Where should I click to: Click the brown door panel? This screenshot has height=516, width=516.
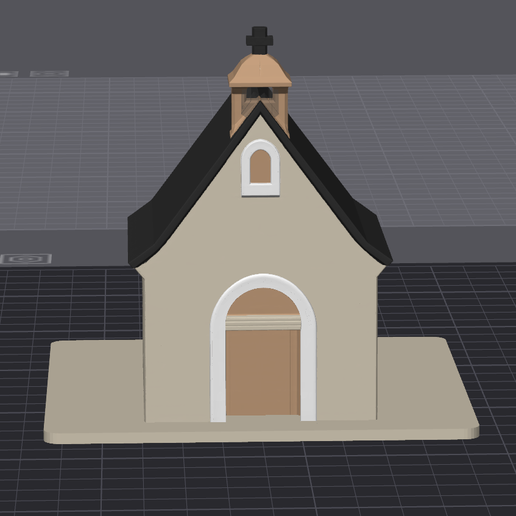263,373
